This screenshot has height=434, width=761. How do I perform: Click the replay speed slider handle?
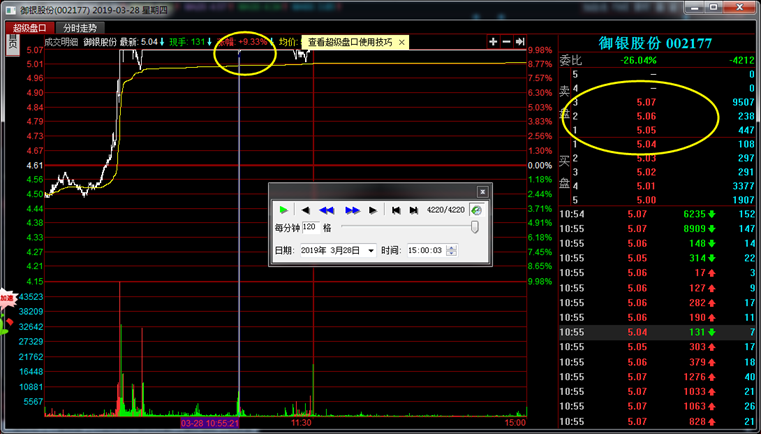pyautogui.click(x=474, y=228)
